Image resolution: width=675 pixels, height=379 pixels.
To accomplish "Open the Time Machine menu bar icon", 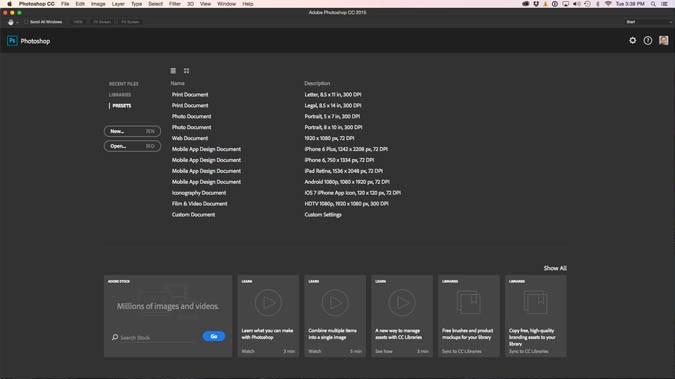I will pos(588,4).
